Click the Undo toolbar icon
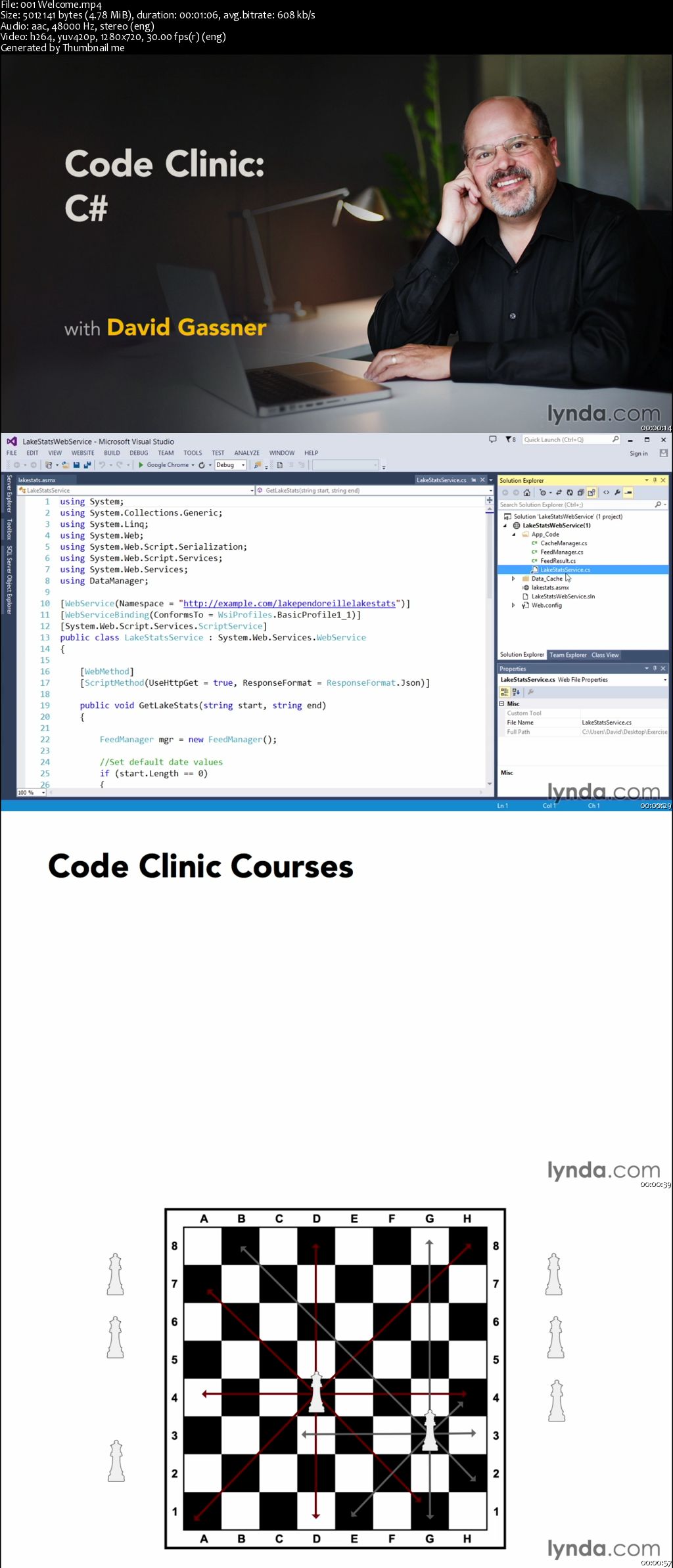673x1568 pixels. point(102,465)
